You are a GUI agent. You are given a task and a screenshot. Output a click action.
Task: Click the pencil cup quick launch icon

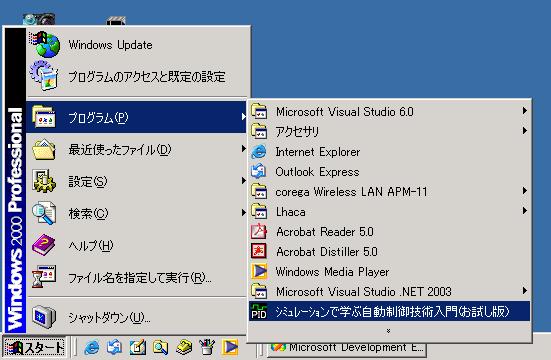click(x=207, y=347)
